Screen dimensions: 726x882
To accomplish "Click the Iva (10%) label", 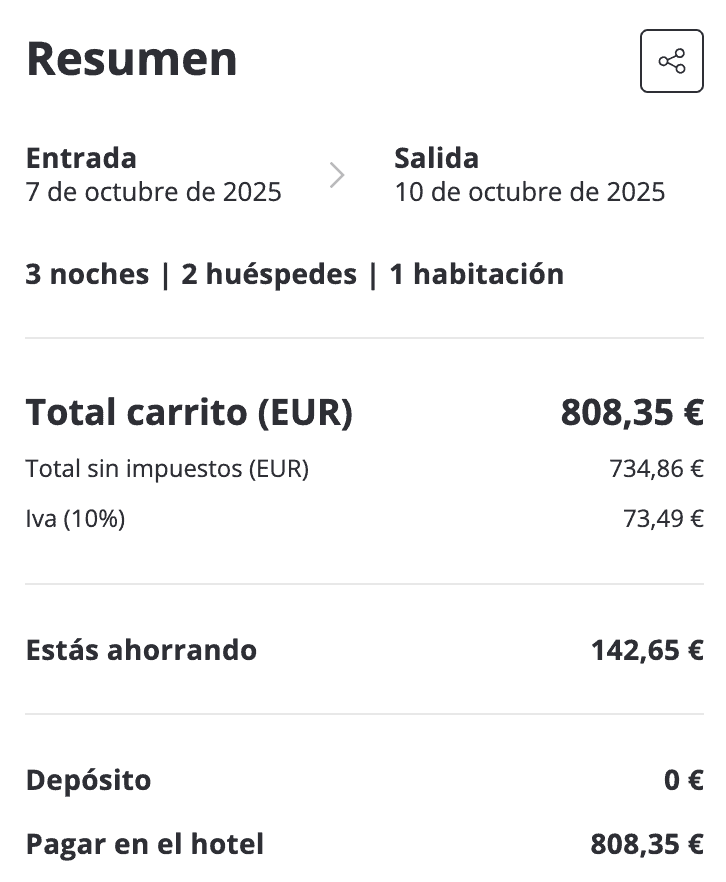I will coord(75,519).
